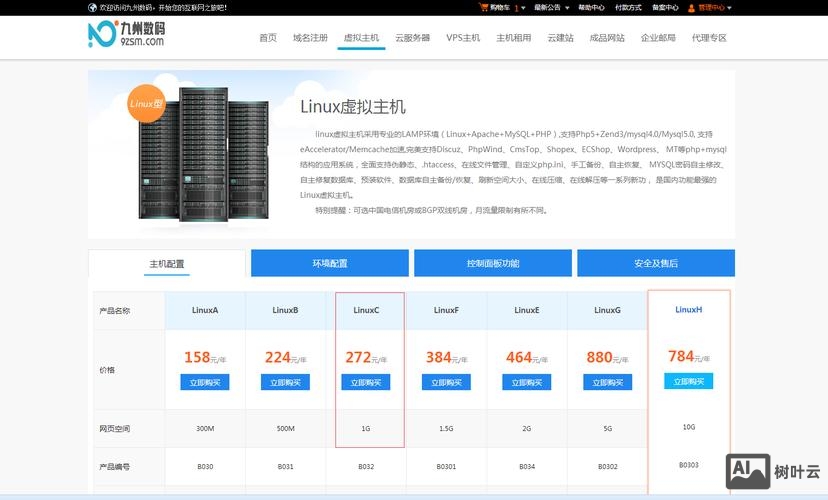Click the 500M web space cell

(285, 429)
